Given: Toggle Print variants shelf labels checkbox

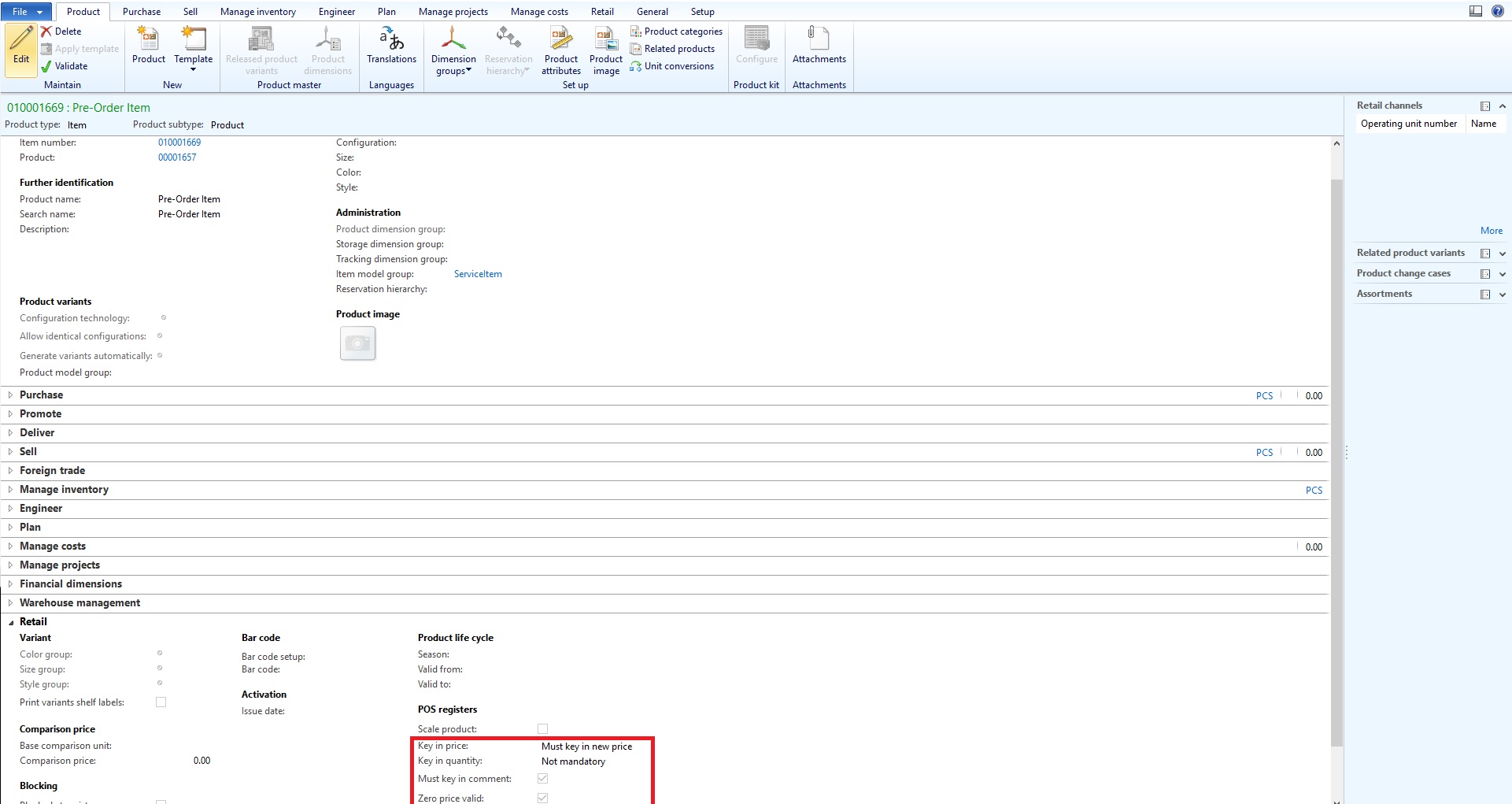Looking at the screenshot, I should click(x=161, y=702).
